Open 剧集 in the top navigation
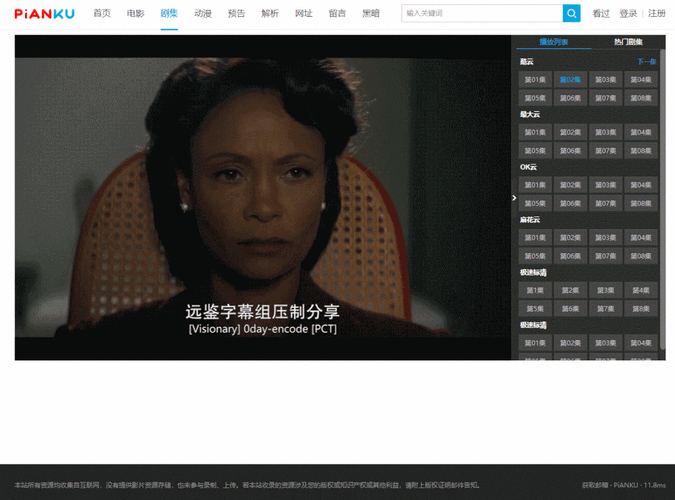Viewport: 675px width, 500px height. (x=169, y=13)
